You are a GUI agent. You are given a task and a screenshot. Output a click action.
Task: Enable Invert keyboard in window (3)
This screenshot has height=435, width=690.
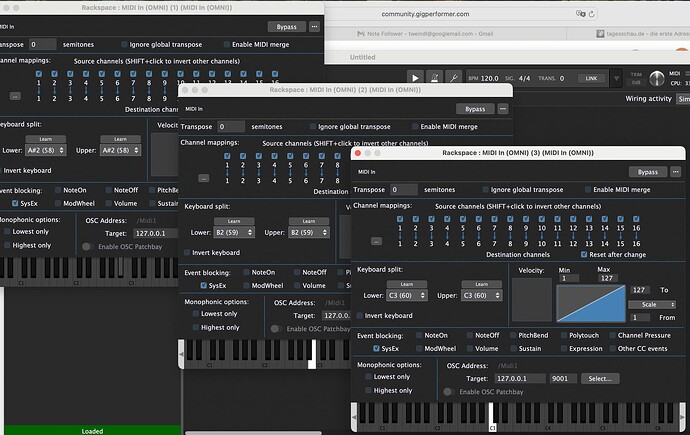(x=360, y=315)
